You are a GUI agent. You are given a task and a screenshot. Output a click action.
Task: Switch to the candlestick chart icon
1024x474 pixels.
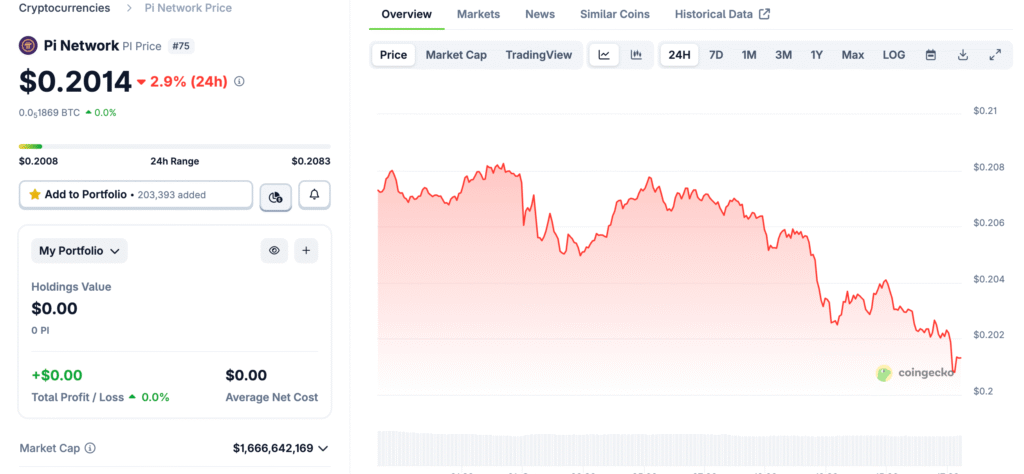point(636,55)
